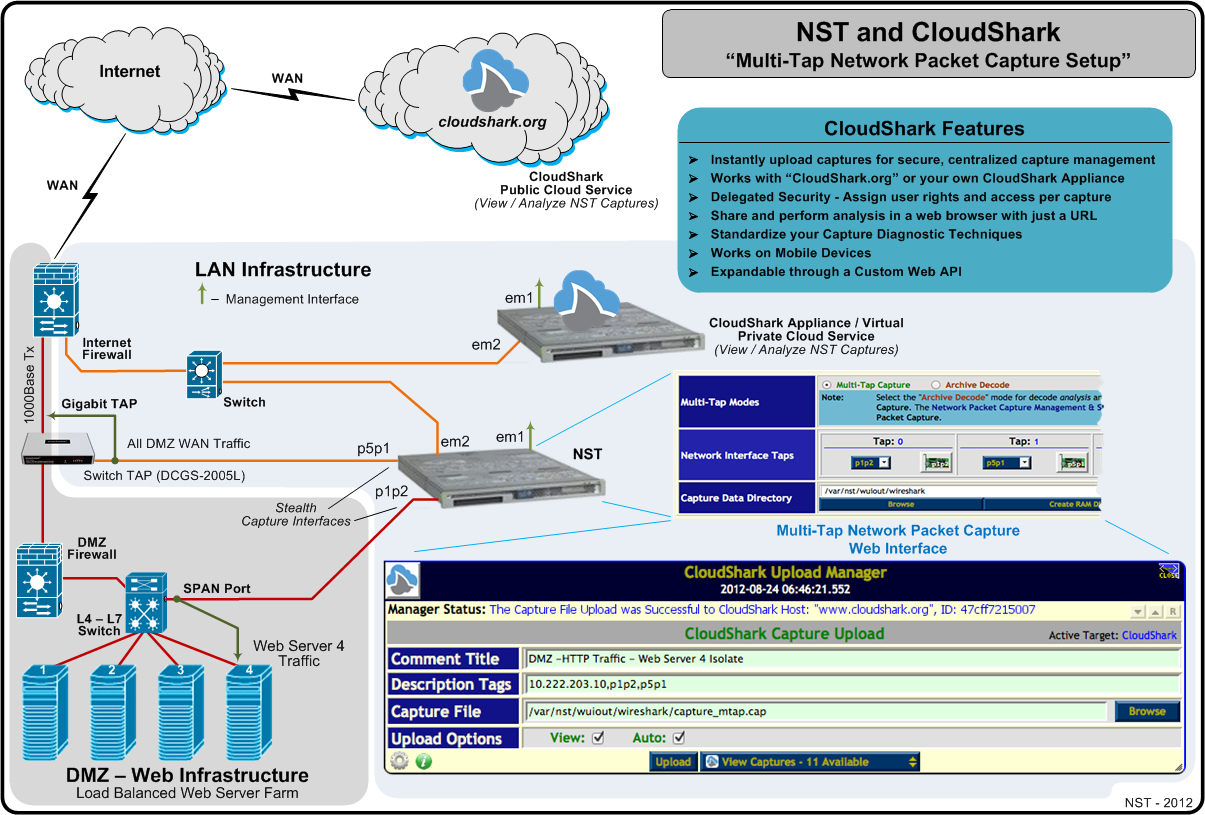Screen dimensions: 1205x815
Task: Click the p1p2 network card icon under Tap 0
Action: 937,463
